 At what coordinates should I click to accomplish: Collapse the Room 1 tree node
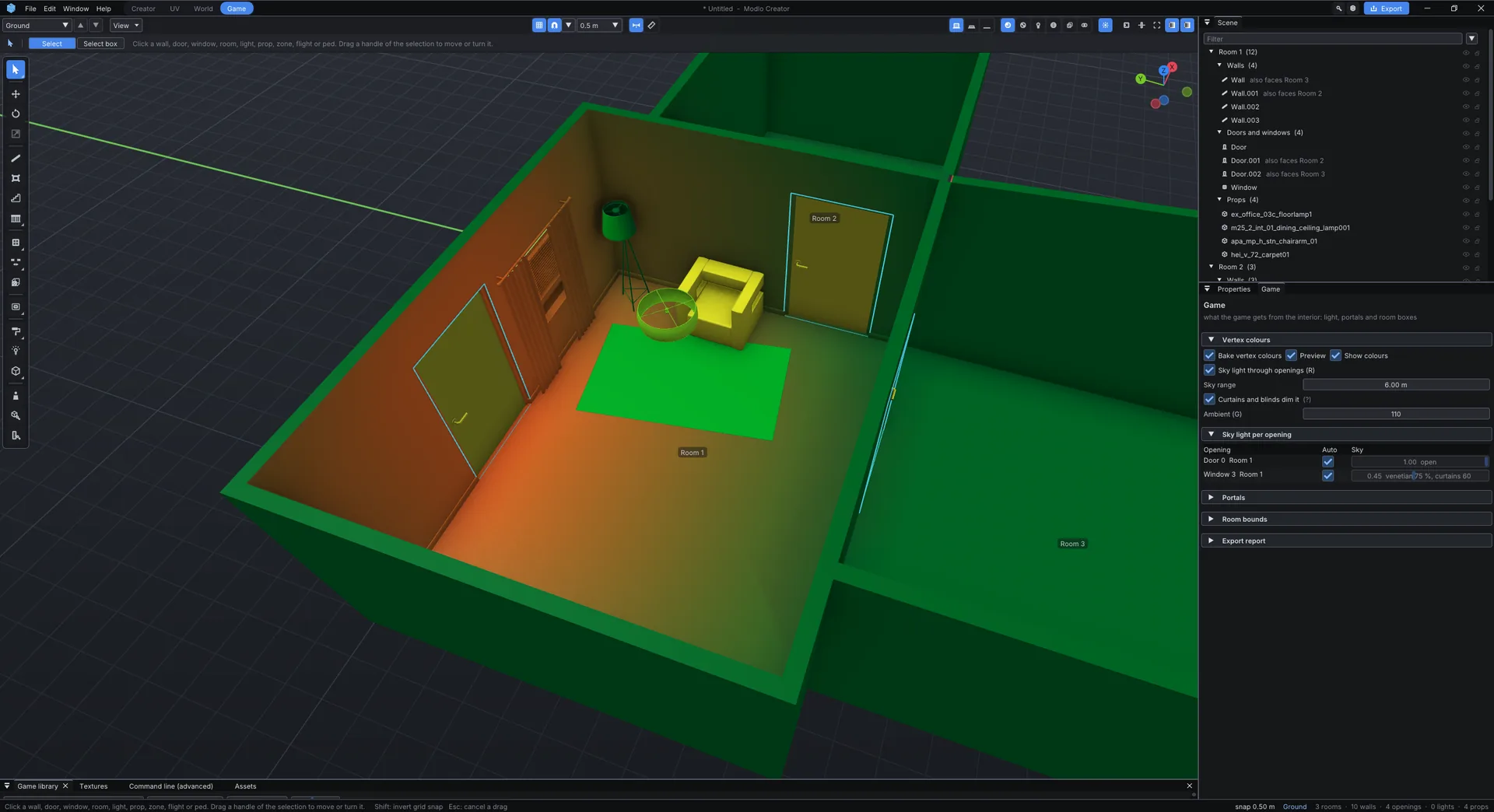(1212, 52)
